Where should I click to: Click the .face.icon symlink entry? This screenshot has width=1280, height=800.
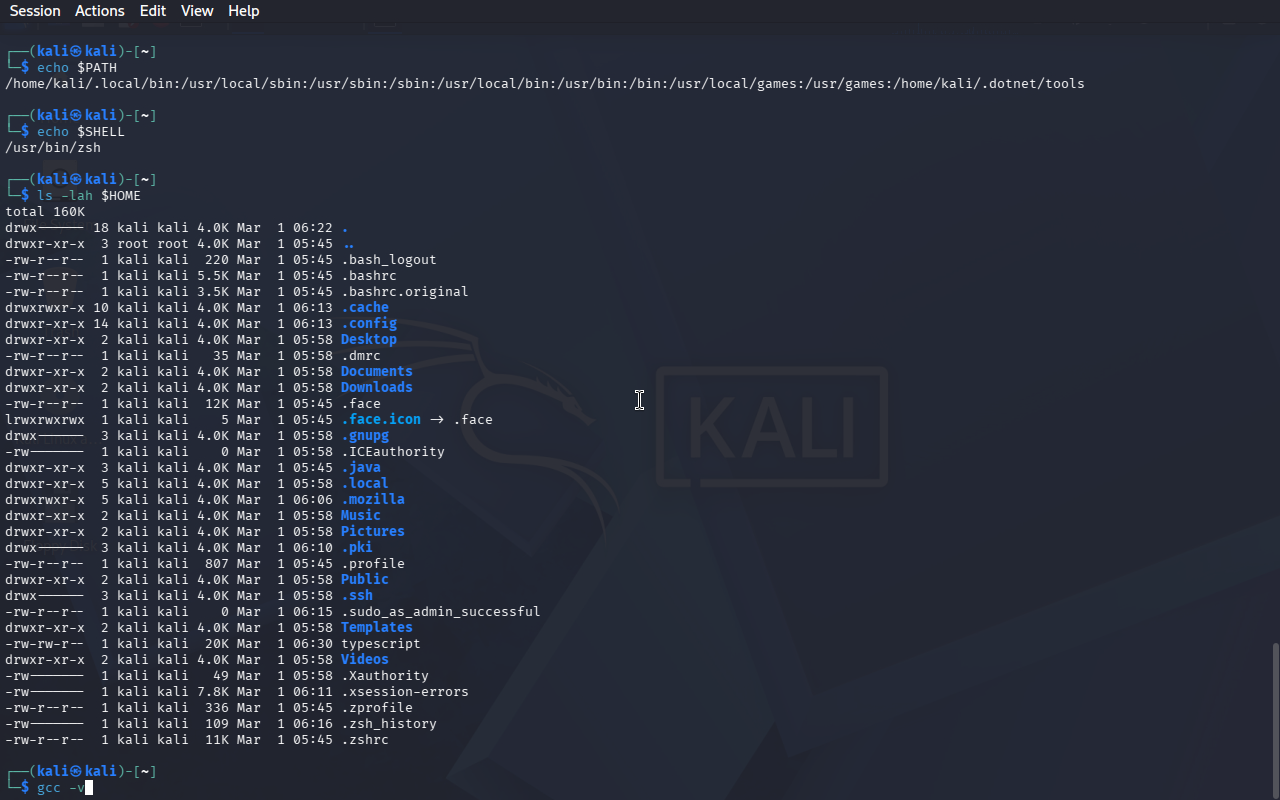tap(380, 420)
